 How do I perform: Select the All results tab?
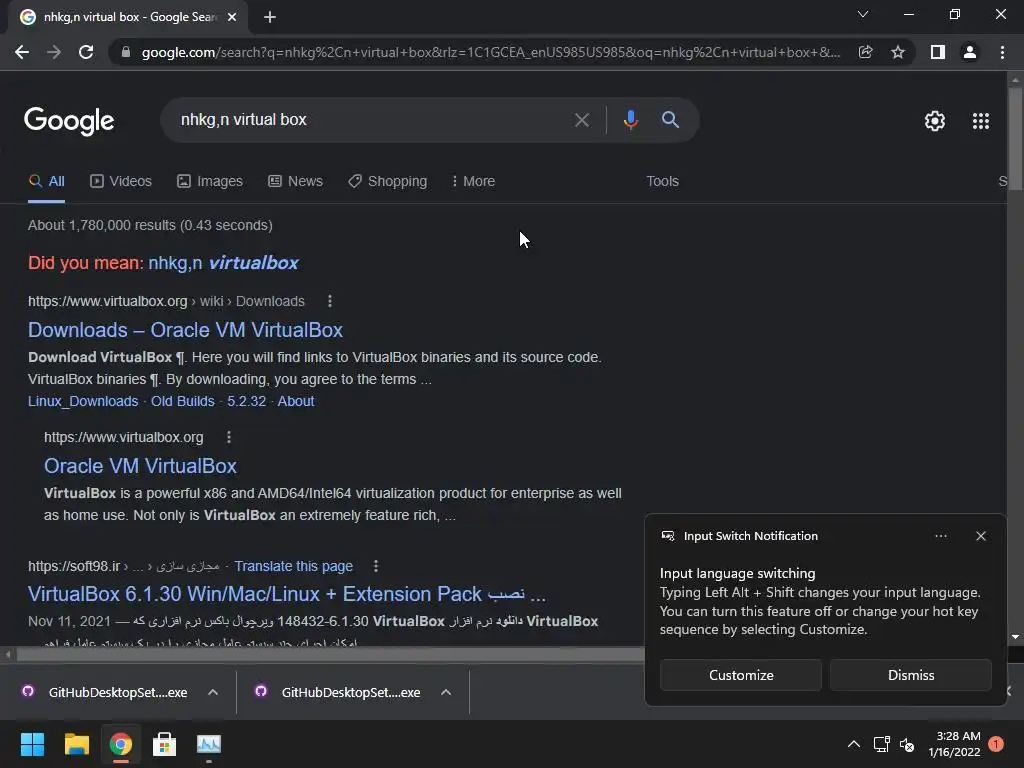pos(46,181)
